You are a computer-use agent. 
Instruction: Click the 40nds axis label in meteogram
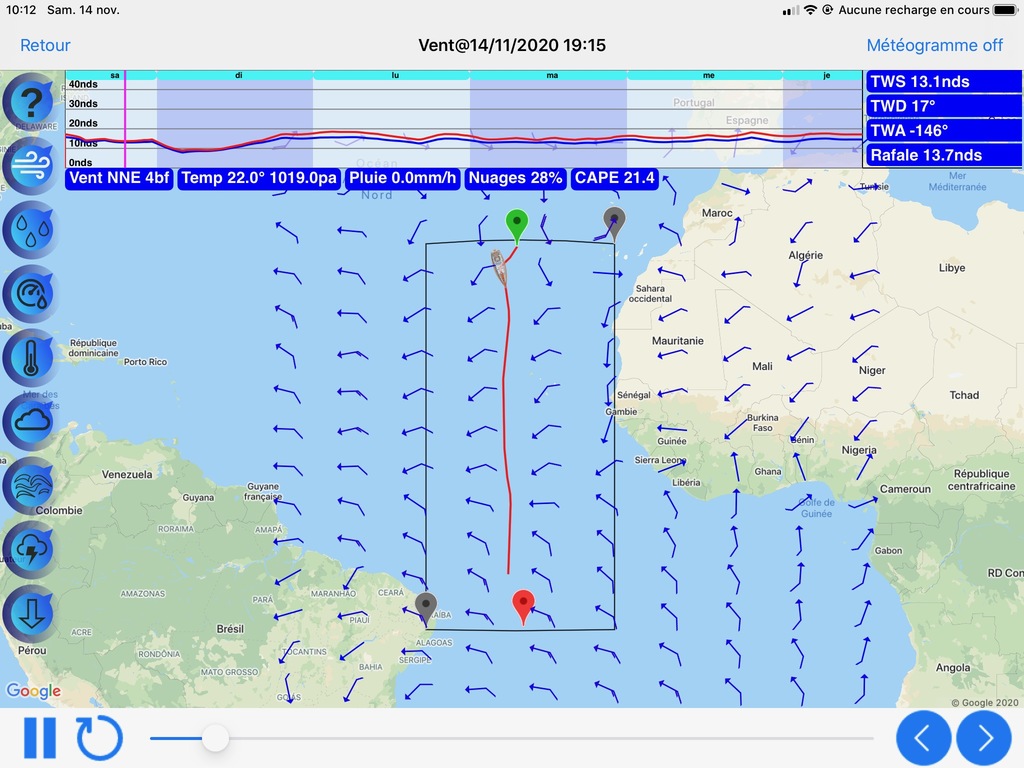pos(83,84)
